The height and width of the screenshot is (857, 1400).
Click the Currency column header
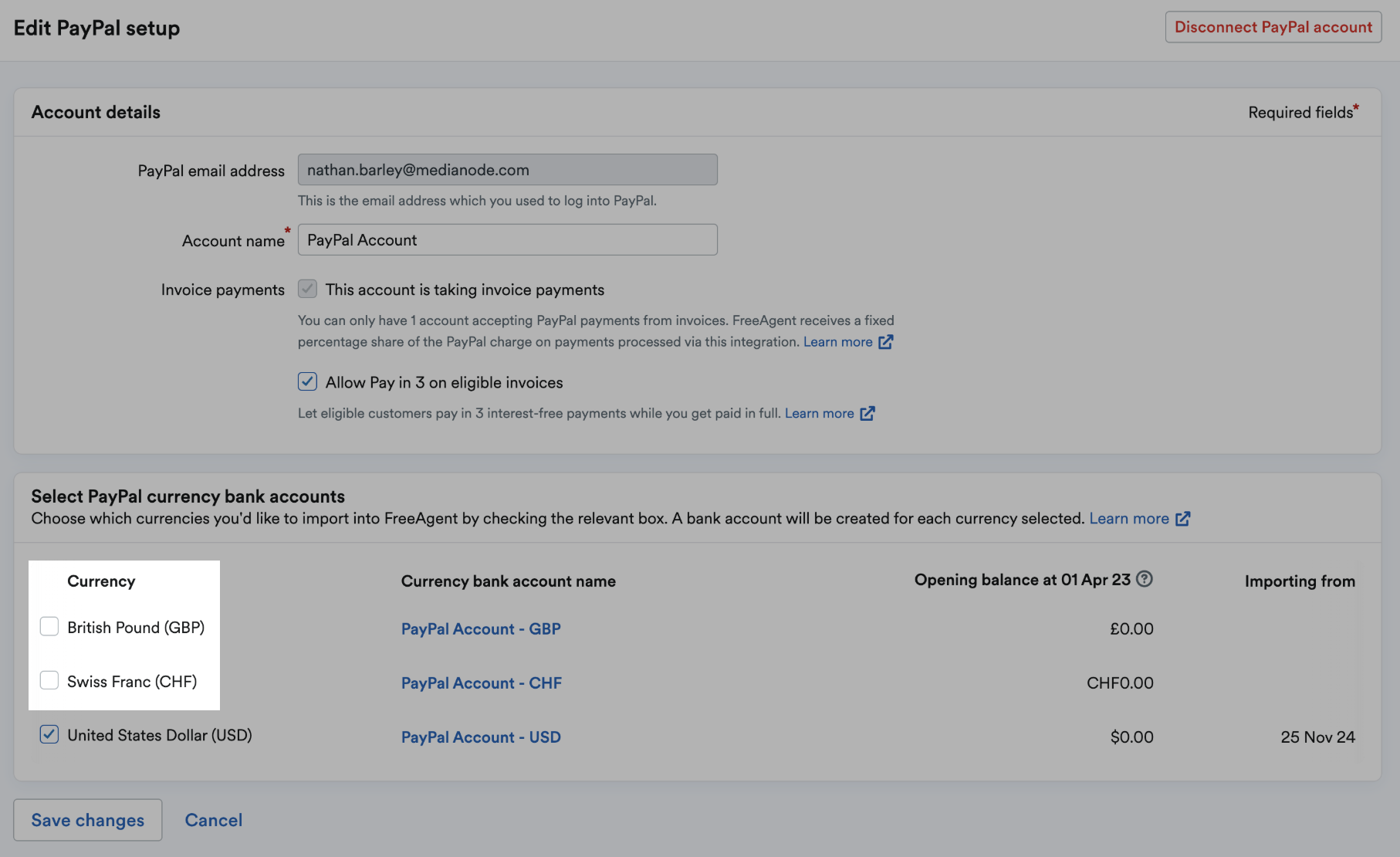pos(101,581)
